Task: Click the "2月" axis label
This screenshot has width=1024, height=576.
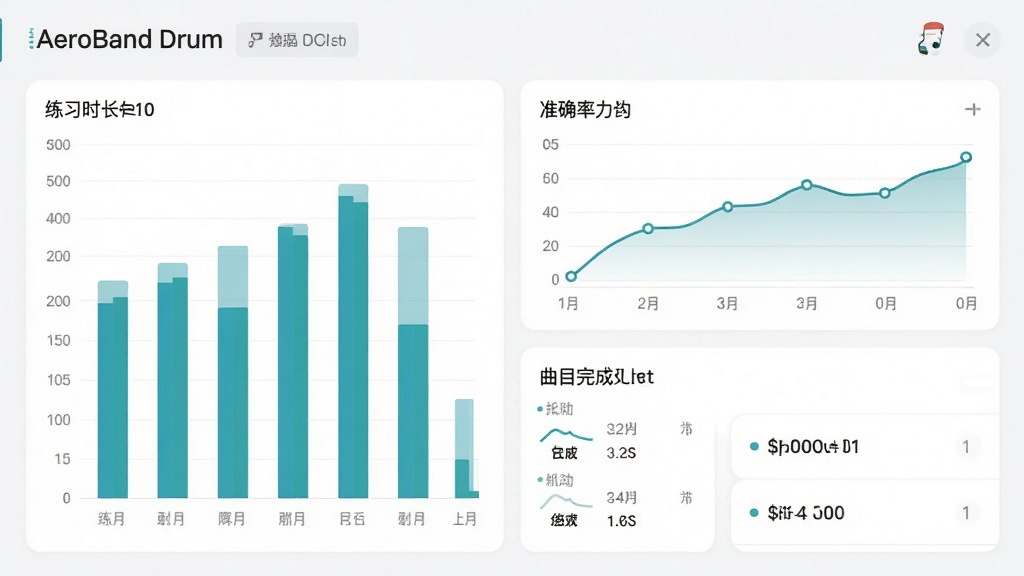Action: pos(648,303)
